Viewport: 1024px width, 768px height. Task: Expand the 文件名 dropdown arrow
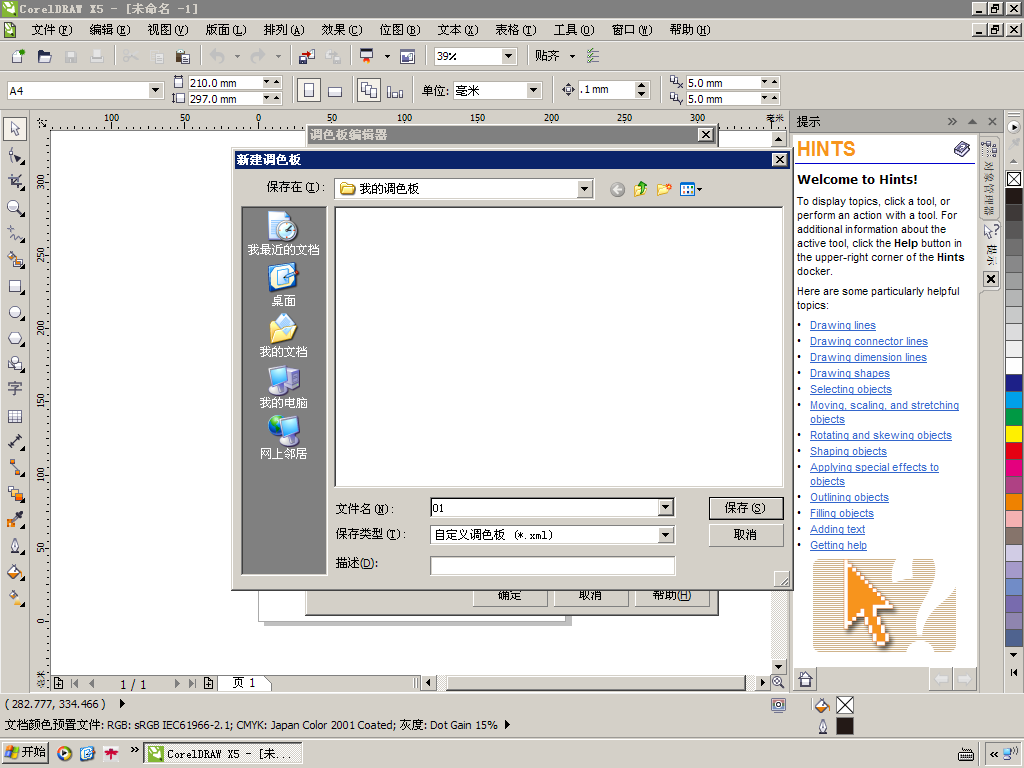point(665,507)
